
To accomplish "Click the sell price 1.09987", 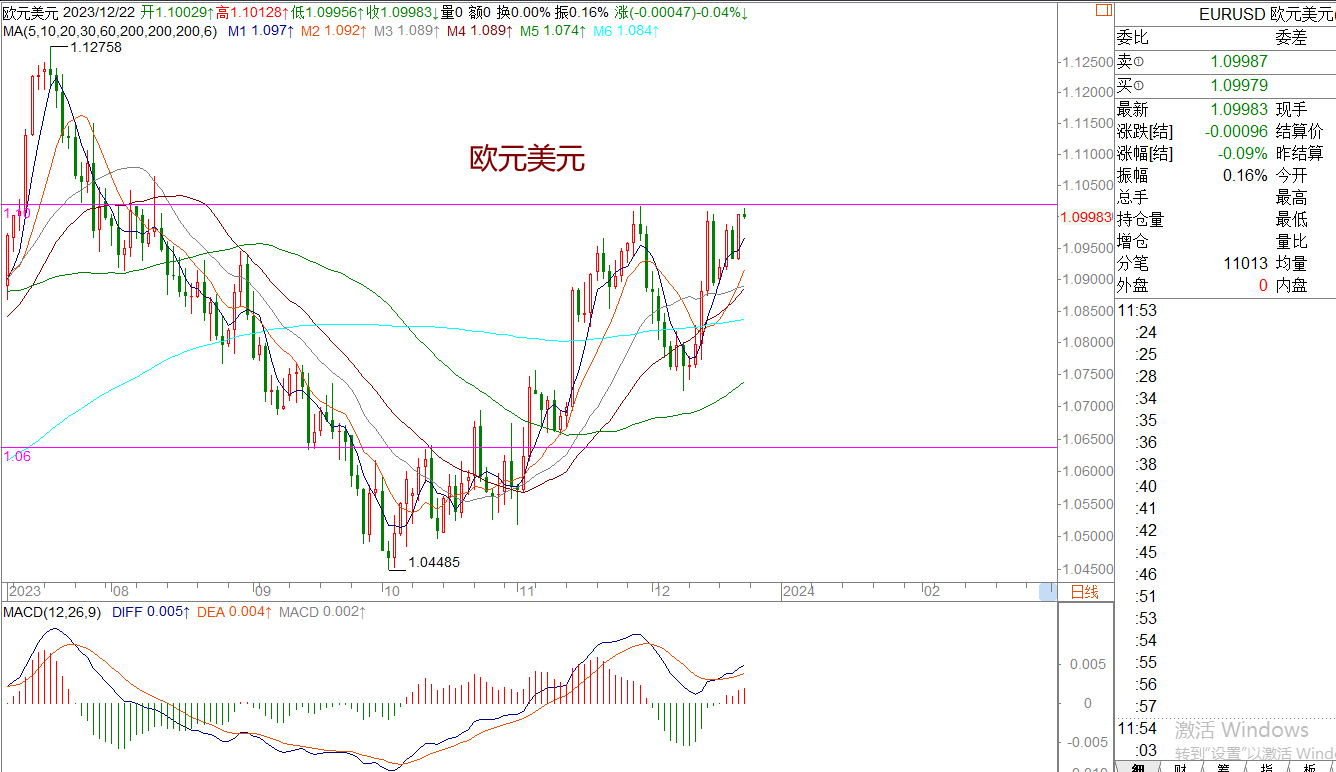I will coord(1239,62).
